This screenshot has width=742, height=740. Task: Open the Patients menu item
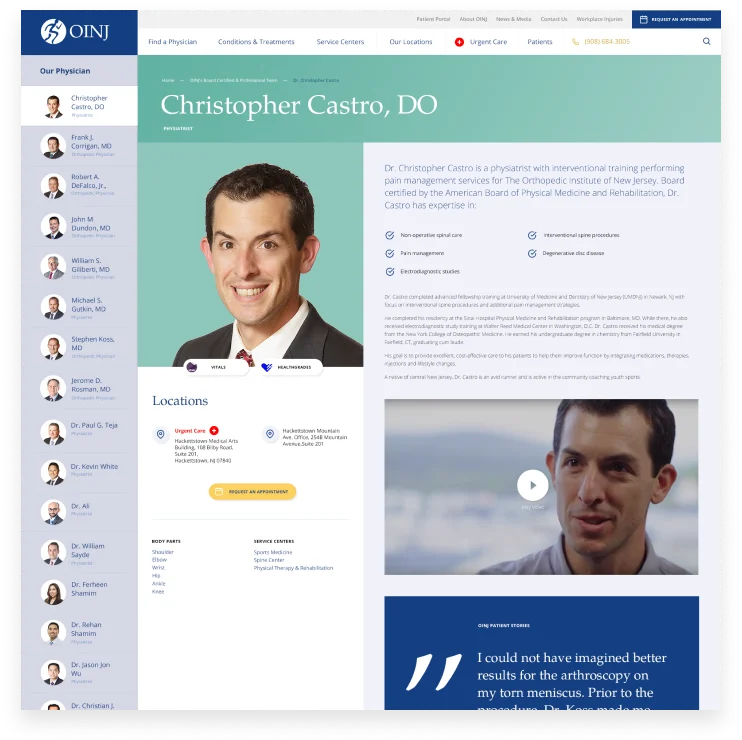539,42
